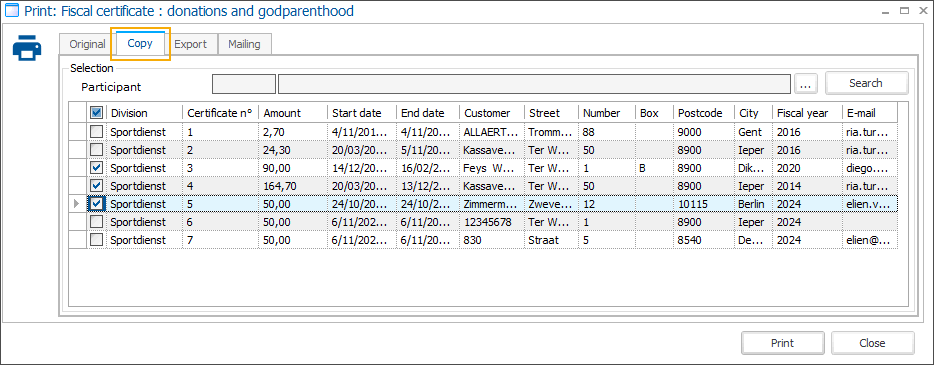Sort by the Start date column header
Viewport: 934px width, 365px height.
pyautogui.click(x=362, y=113)
